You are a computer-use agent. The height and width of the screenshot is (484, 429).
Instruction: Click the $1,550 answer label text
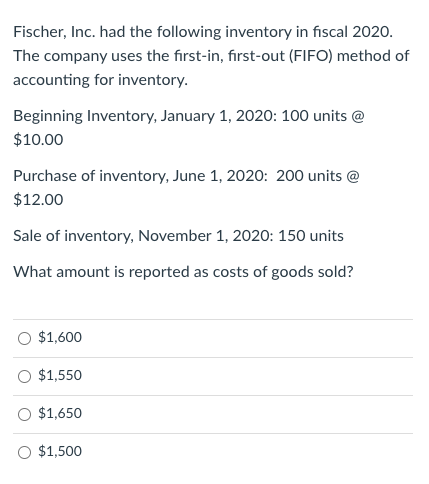point(60,375)
